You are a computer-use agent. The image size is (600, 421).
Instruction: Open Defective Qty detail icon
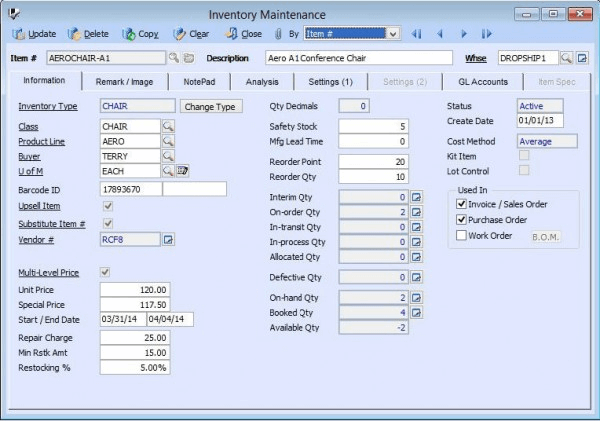pyautogui.click(x=416, y=277)
